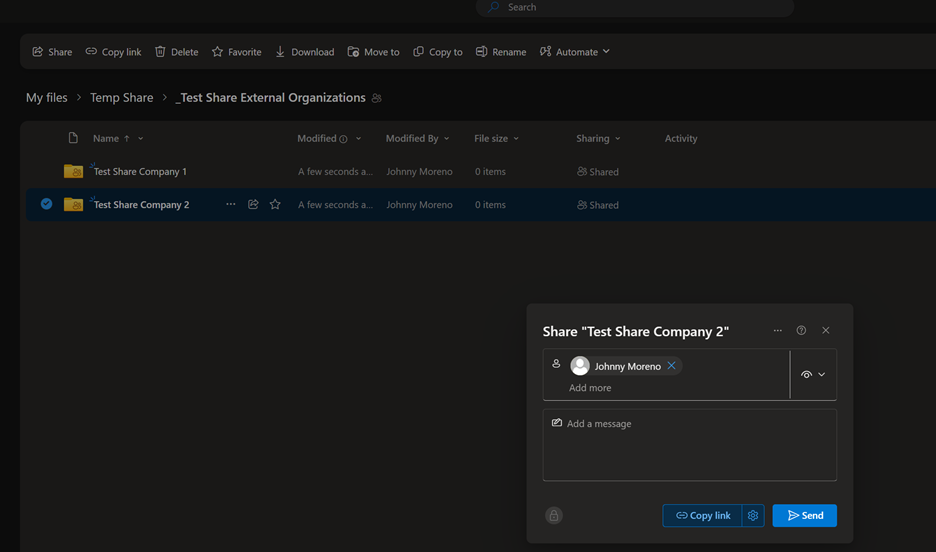Viewport: 936px width, 552px height.
Task: Remove Johnny Moreno from recipients
Action: point(672,366)
